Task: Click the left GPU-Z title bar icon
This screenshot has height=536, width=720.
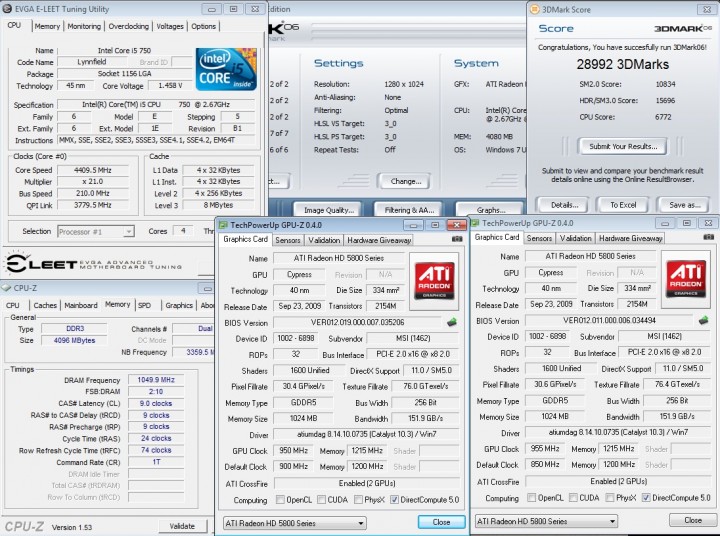Action: (224, 225)
